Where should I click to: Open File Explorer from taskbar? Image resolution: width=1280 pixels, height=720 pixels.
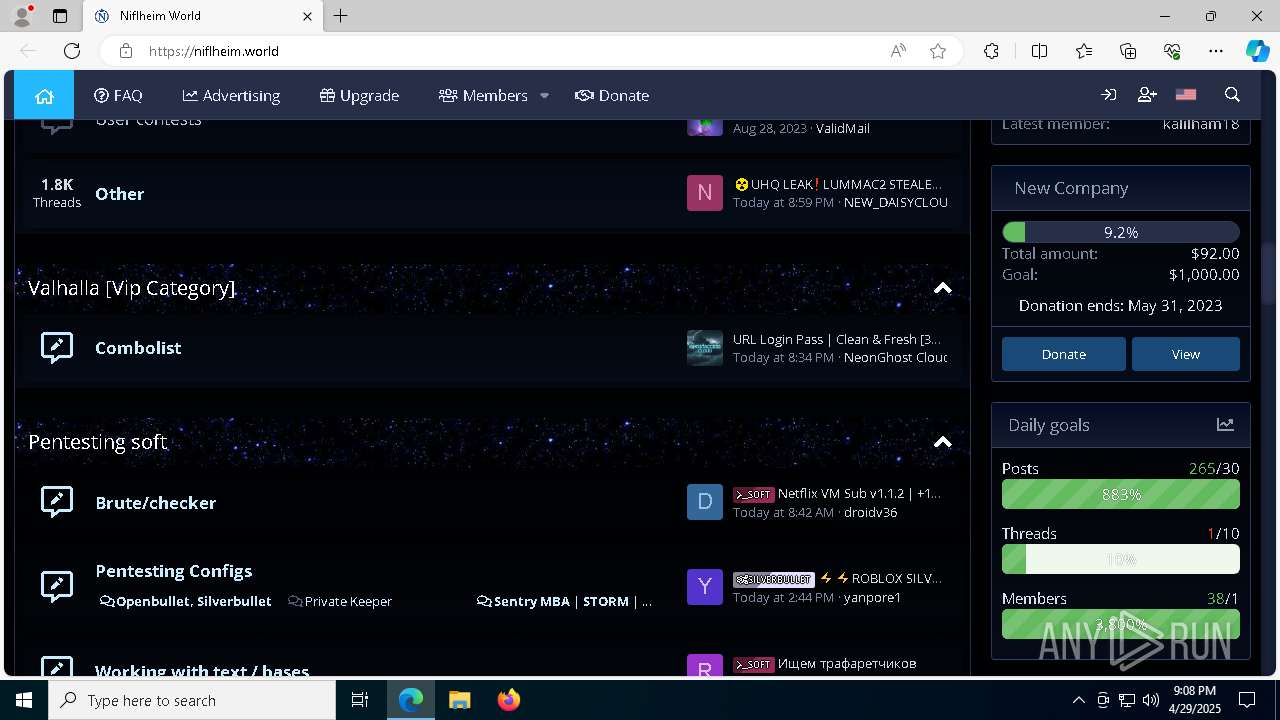click(459, 700)
